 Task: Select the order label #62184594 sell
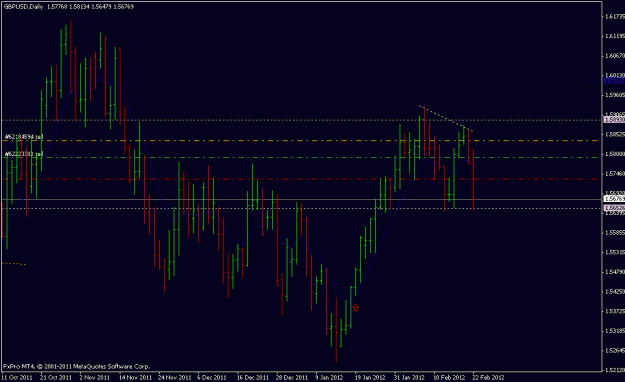24,137
